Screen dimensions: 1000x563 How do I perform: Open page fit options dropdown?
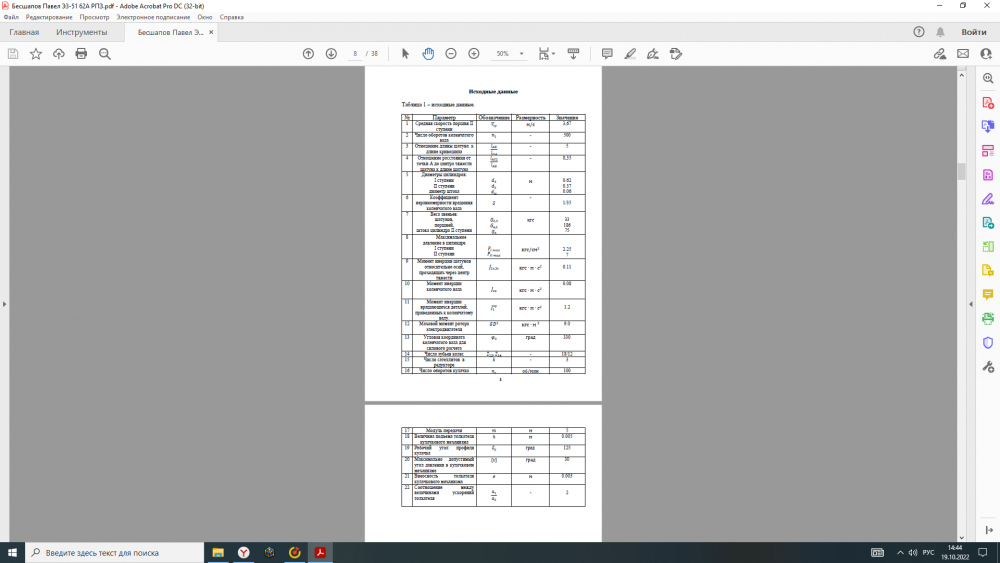(x=546, y=54)
